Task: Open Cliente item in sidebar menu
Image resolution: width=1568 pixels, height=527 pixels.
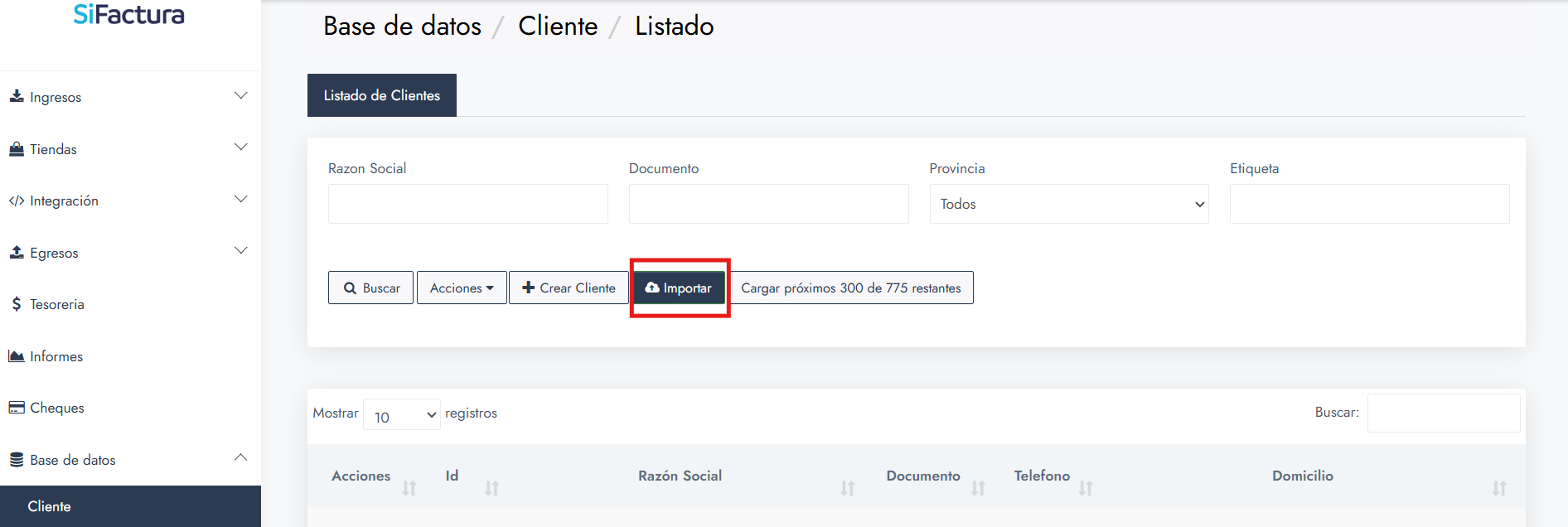Action: [50, 506]
